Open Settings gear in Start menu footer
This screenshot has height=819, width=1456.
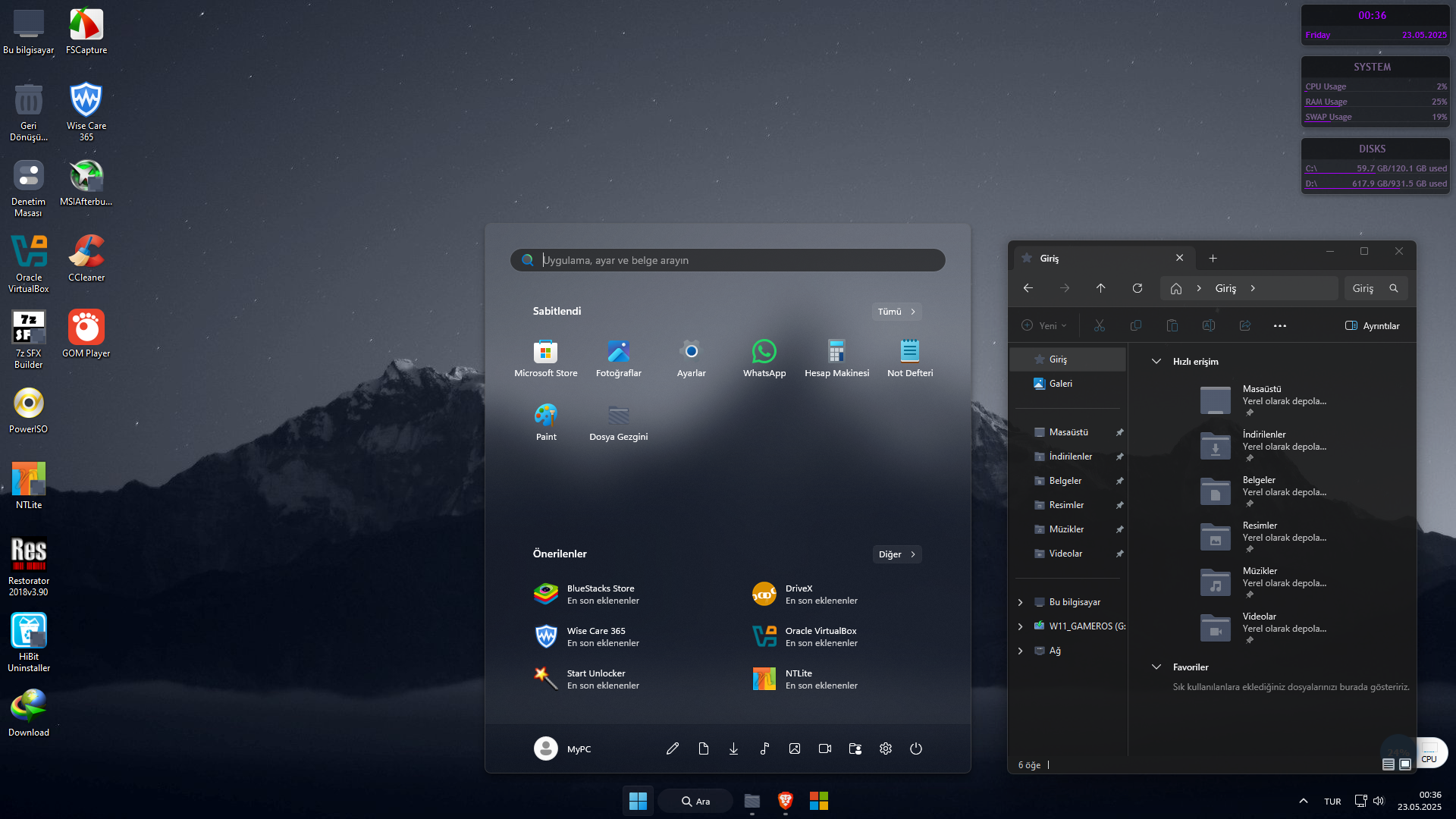coord(886,748)
